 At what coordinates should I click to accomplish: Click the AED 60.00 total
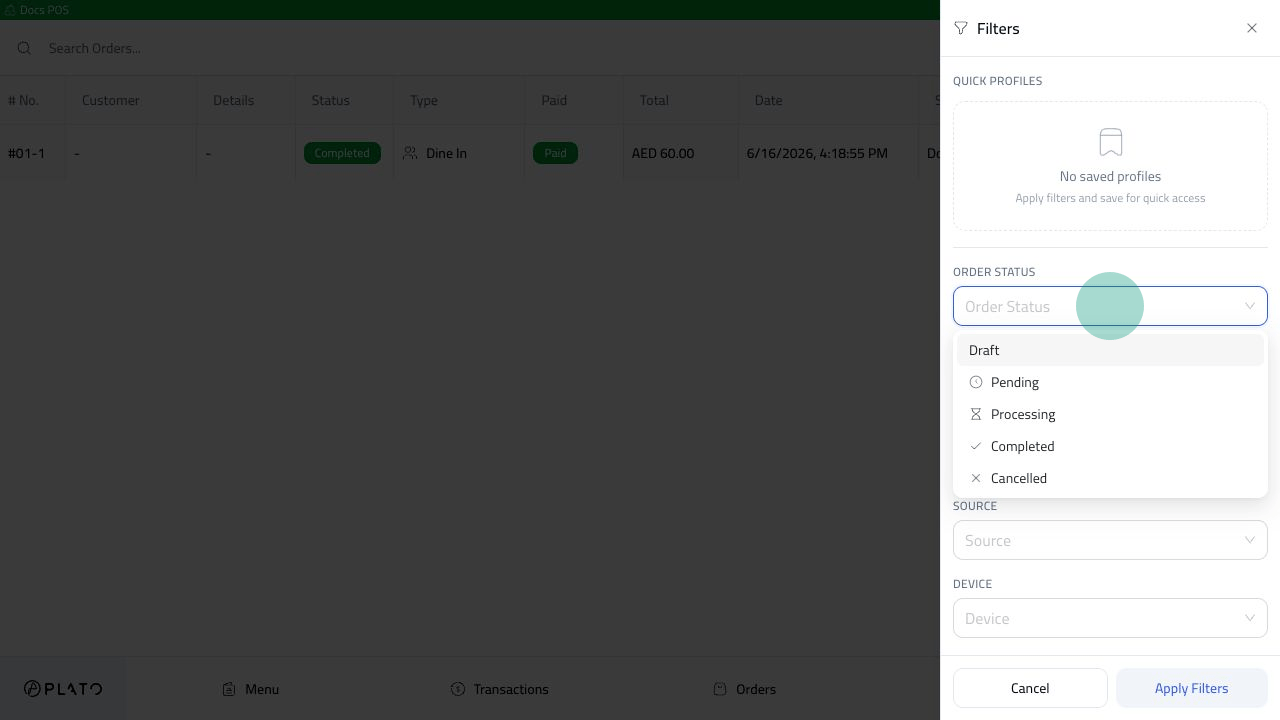pos(663,153)
